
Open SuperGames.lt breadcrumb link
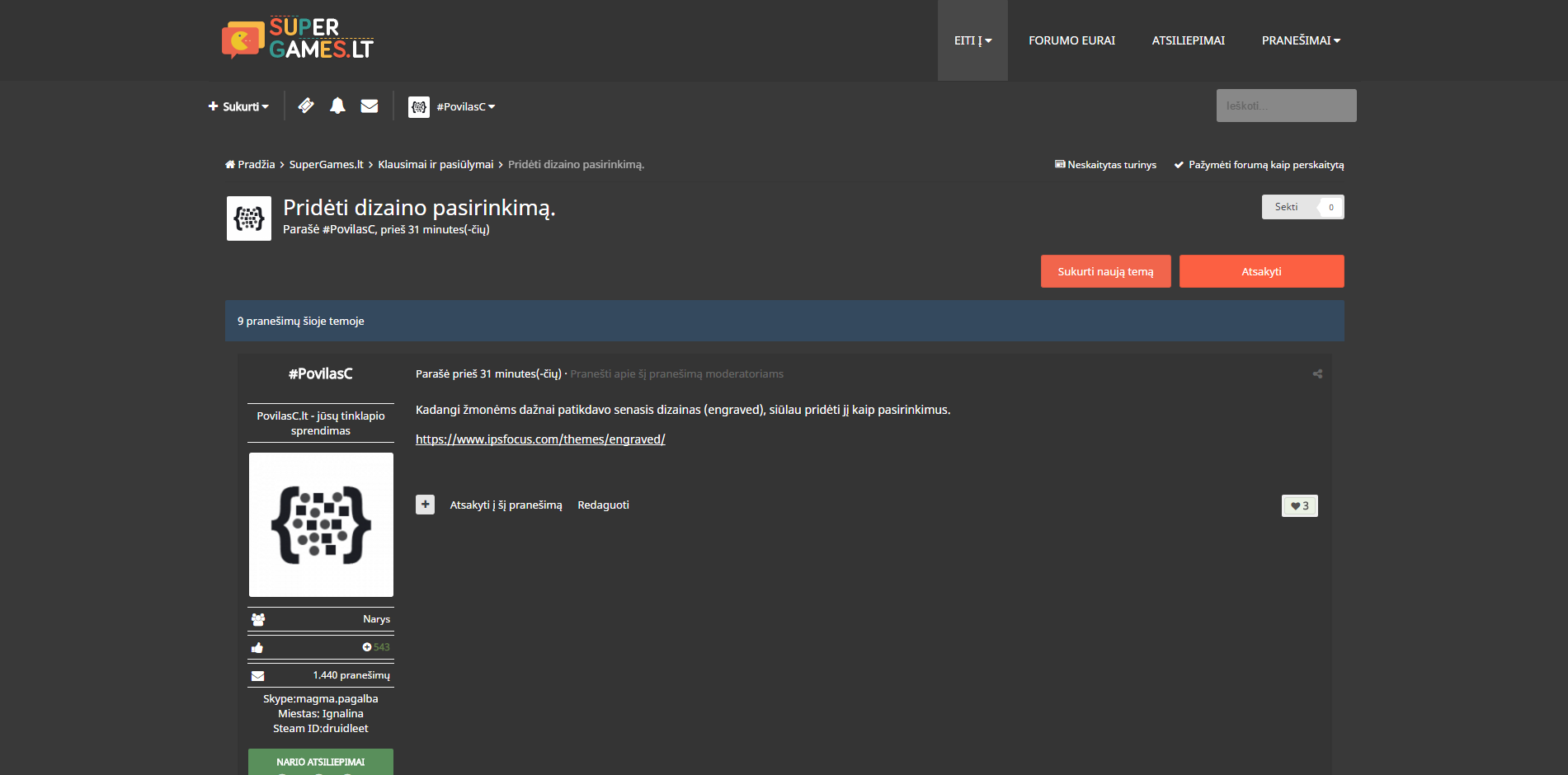[326, 164]
